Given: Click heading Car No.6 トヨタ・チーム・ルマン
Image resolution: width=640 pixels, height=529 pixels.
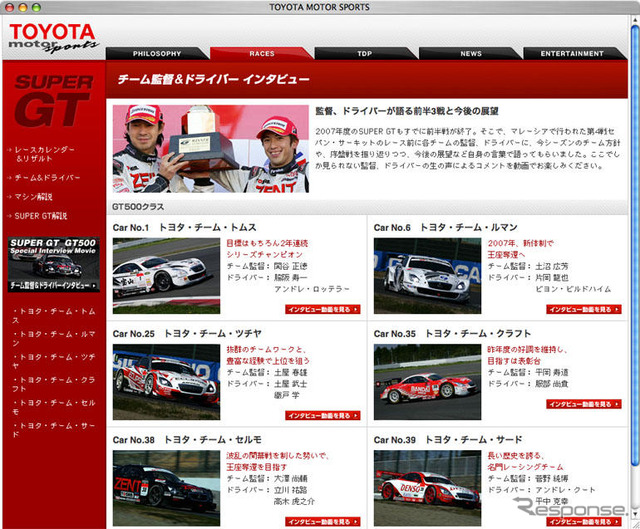Looking at the screenshot, I should [446, 227].
